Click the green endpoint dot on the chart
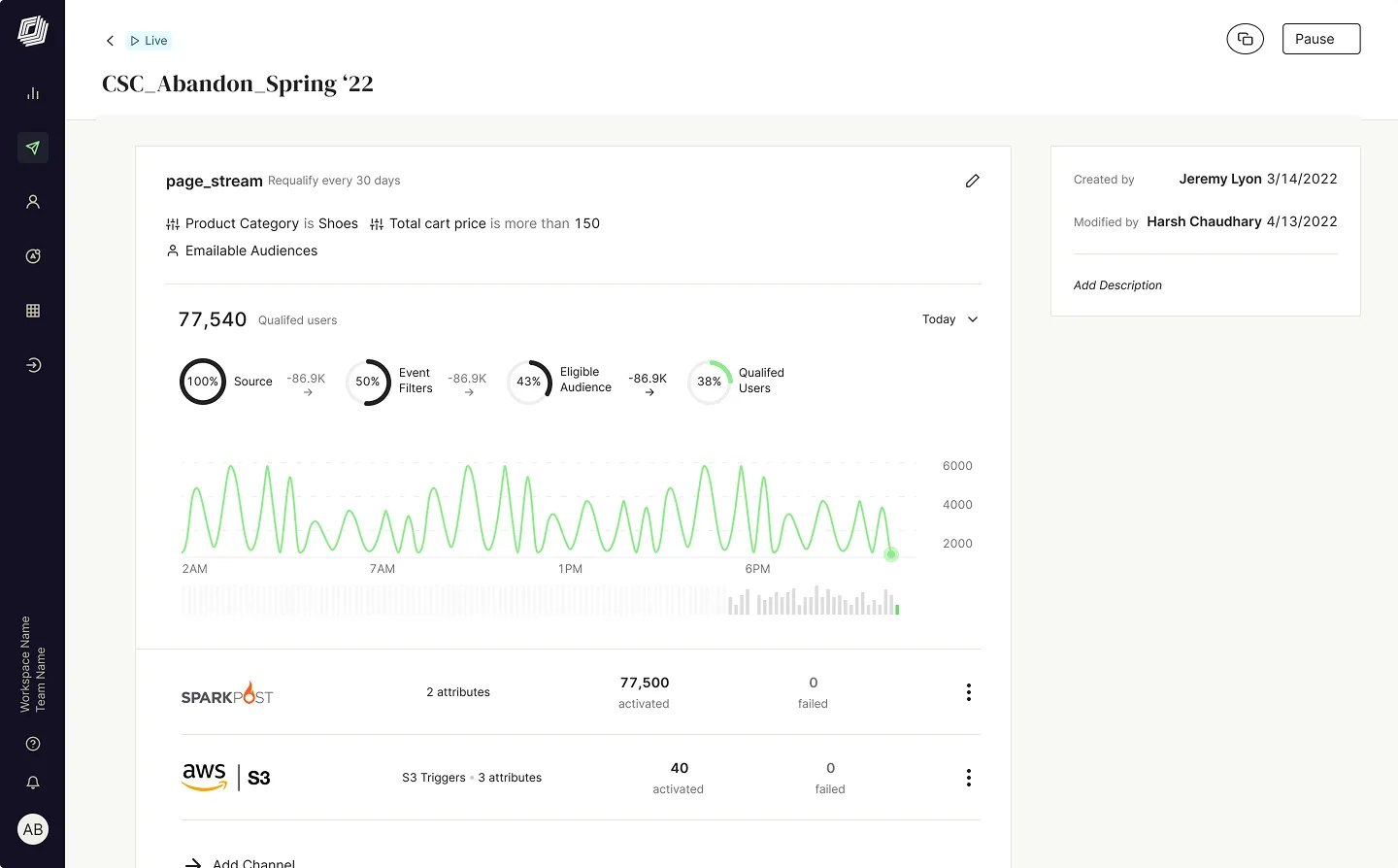The height and width of the screenshot is (868, 1398). (x=891, y=554)
